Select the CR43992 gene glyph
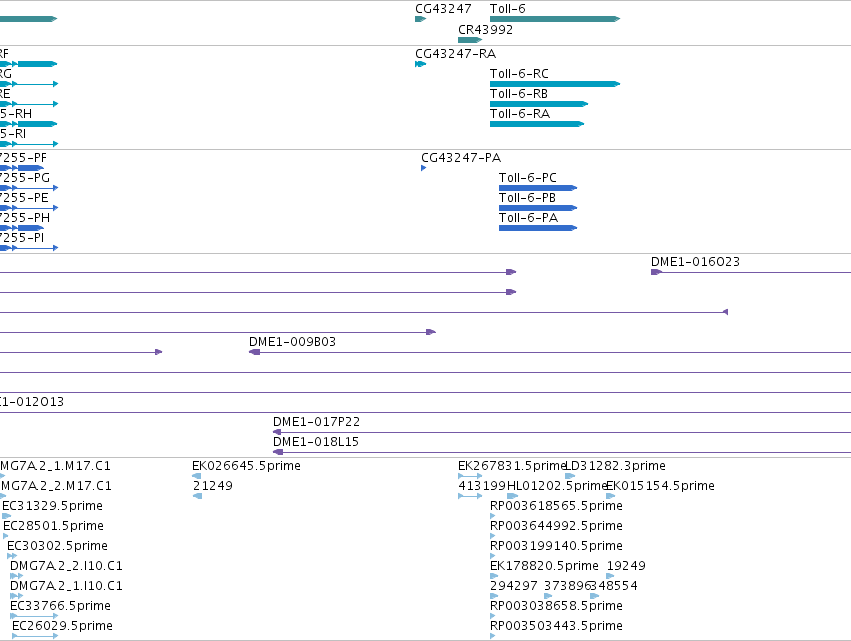This screenshot has width=851, height=641. click(470, 40)
